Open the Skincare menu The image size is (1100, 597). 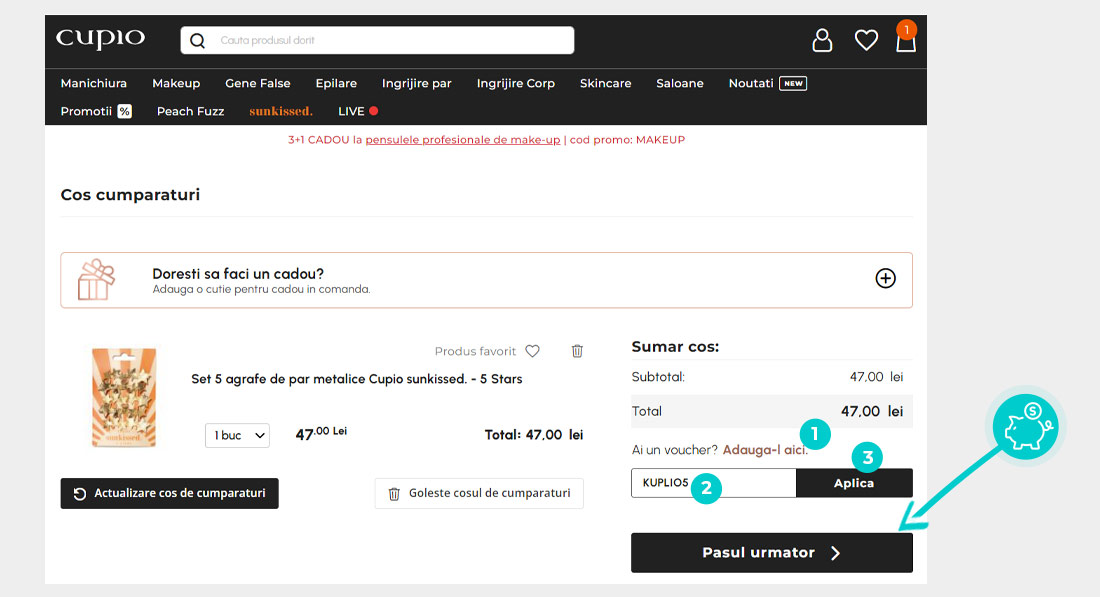(605, 83)
